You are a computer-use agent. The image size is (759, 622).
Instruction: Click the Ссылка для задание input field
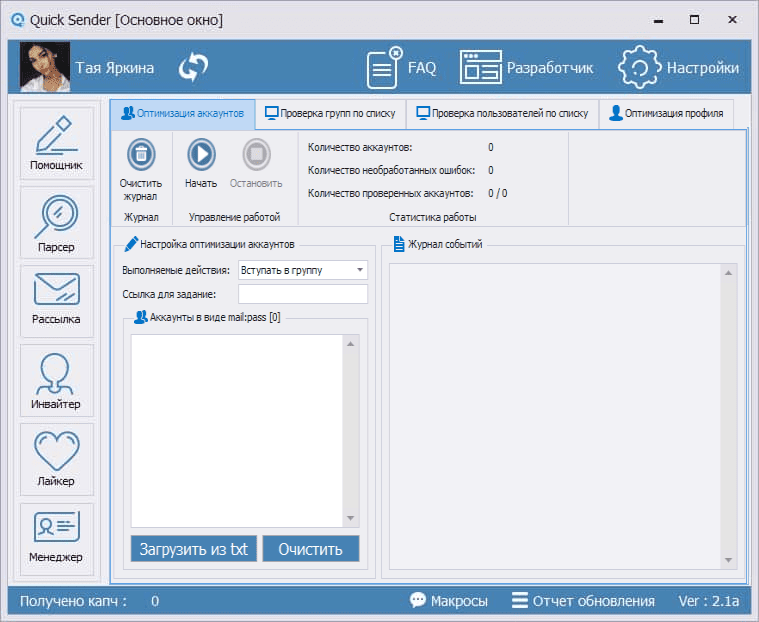[x=303, y=294]
